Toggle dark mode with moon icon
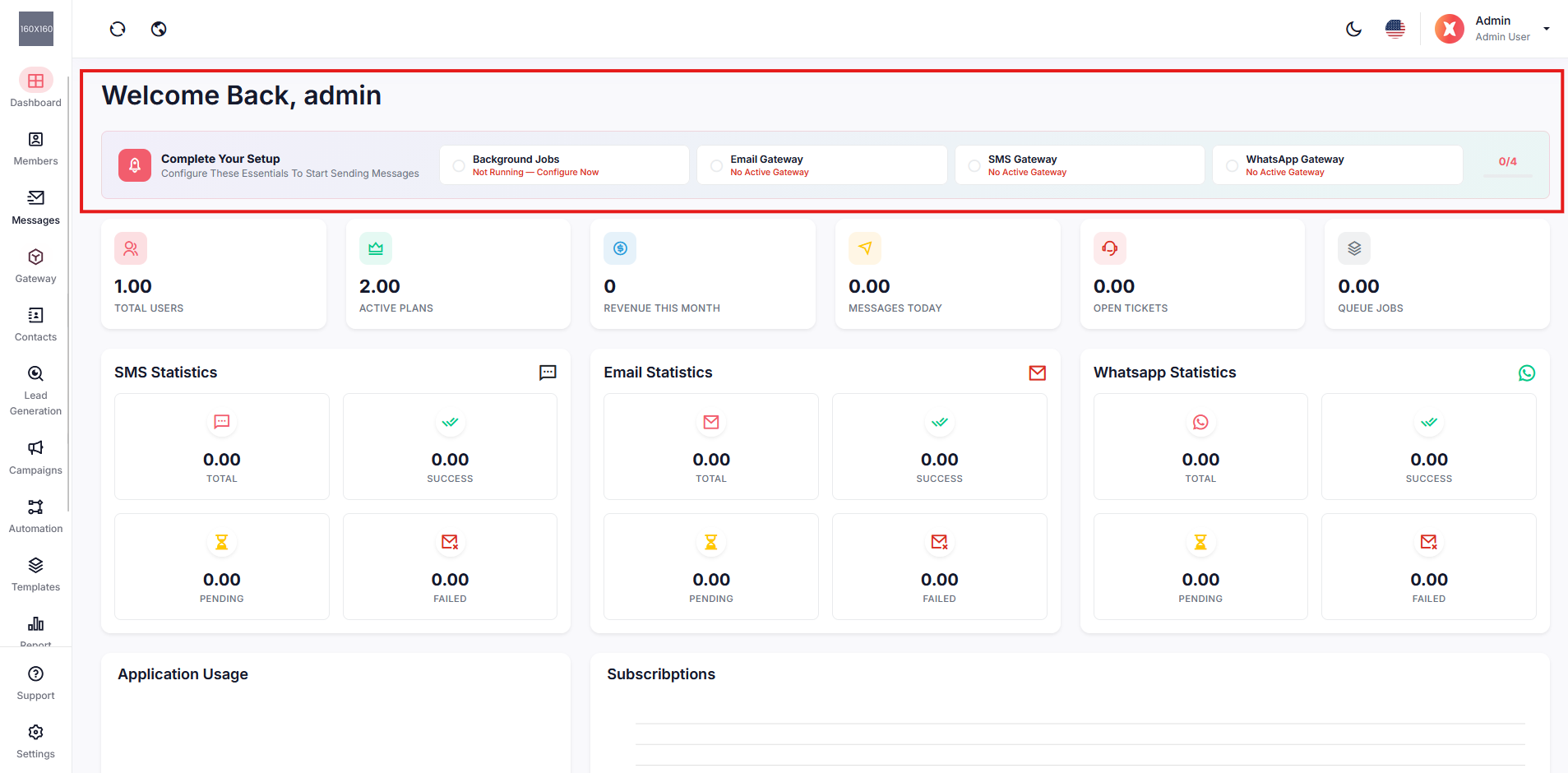The width and height of the screenshot is (1568, 773). 1353,29
